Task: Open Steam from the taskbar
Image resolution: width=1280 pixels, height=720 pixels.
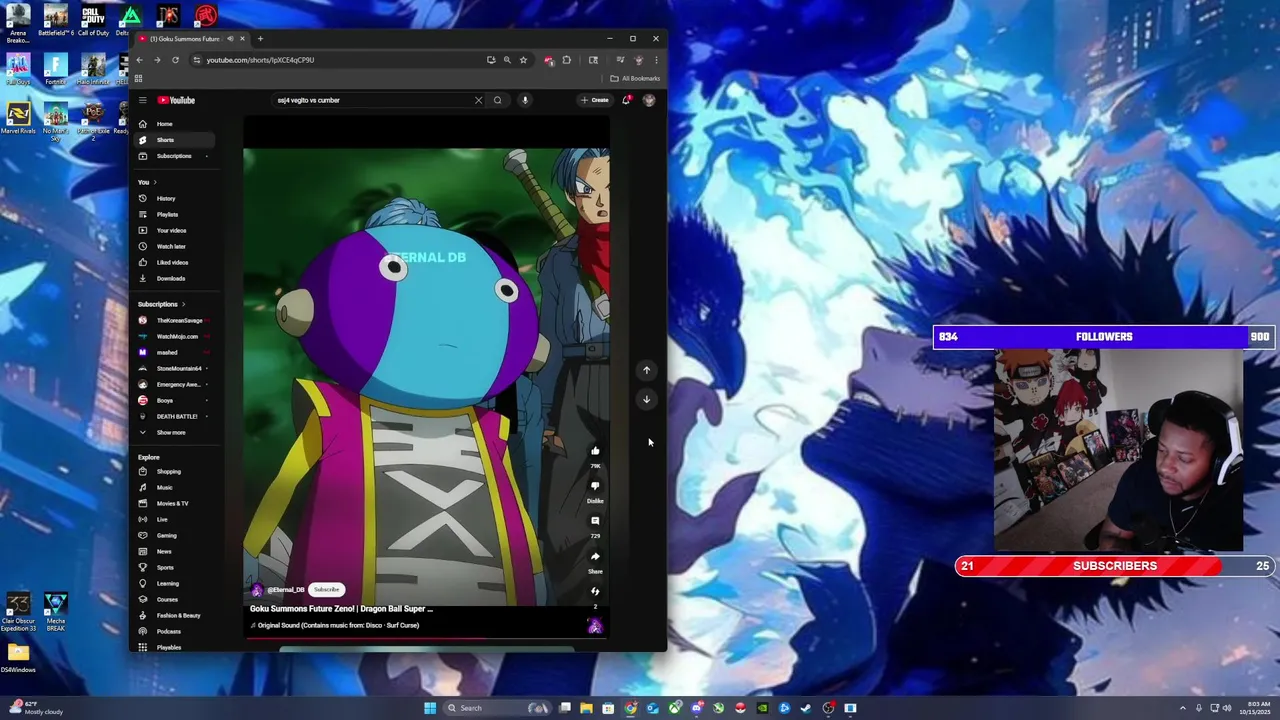Action: pos(806,708)
